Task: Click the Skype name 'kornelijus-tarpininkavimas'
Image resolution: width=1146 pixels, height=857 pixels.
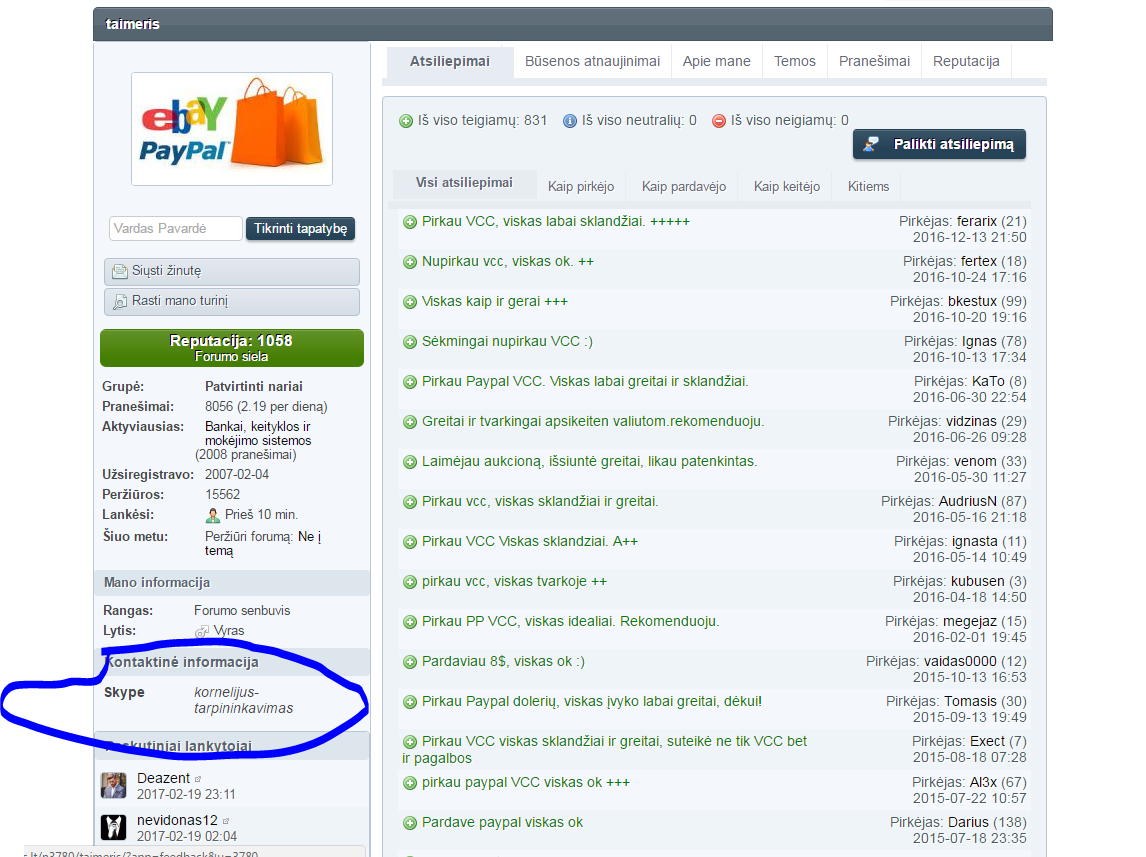Action: point(243,701)
